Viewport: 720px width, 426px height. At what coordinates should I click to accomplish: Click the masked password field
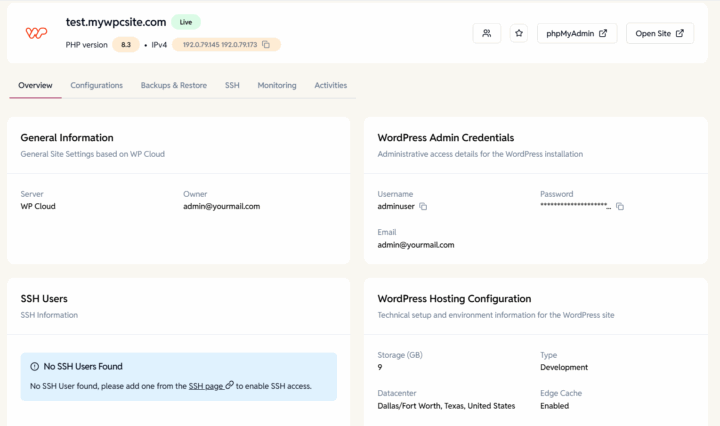coord(575,206)
